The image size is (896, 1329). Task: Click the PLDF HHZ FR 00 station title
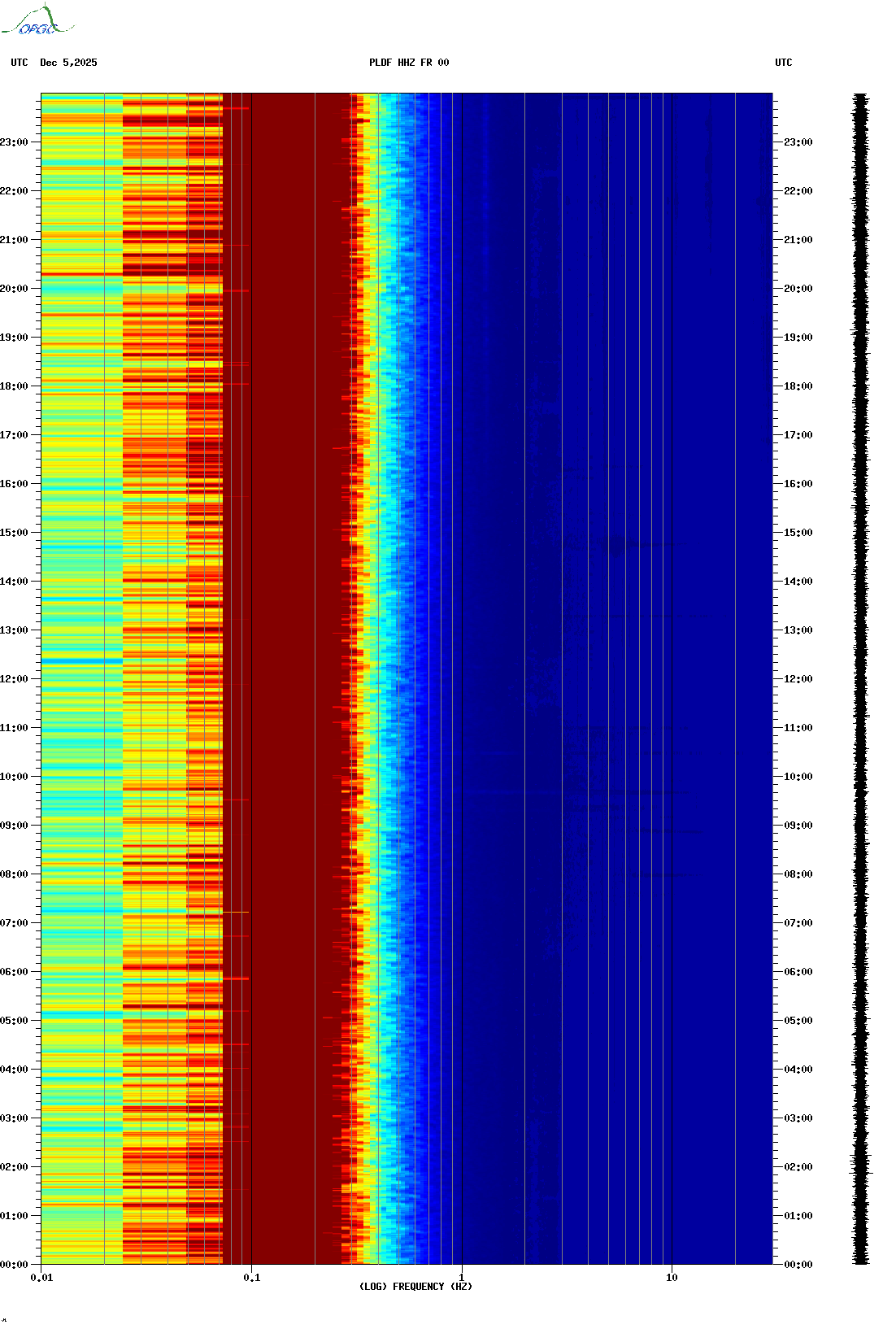[409, 63]
